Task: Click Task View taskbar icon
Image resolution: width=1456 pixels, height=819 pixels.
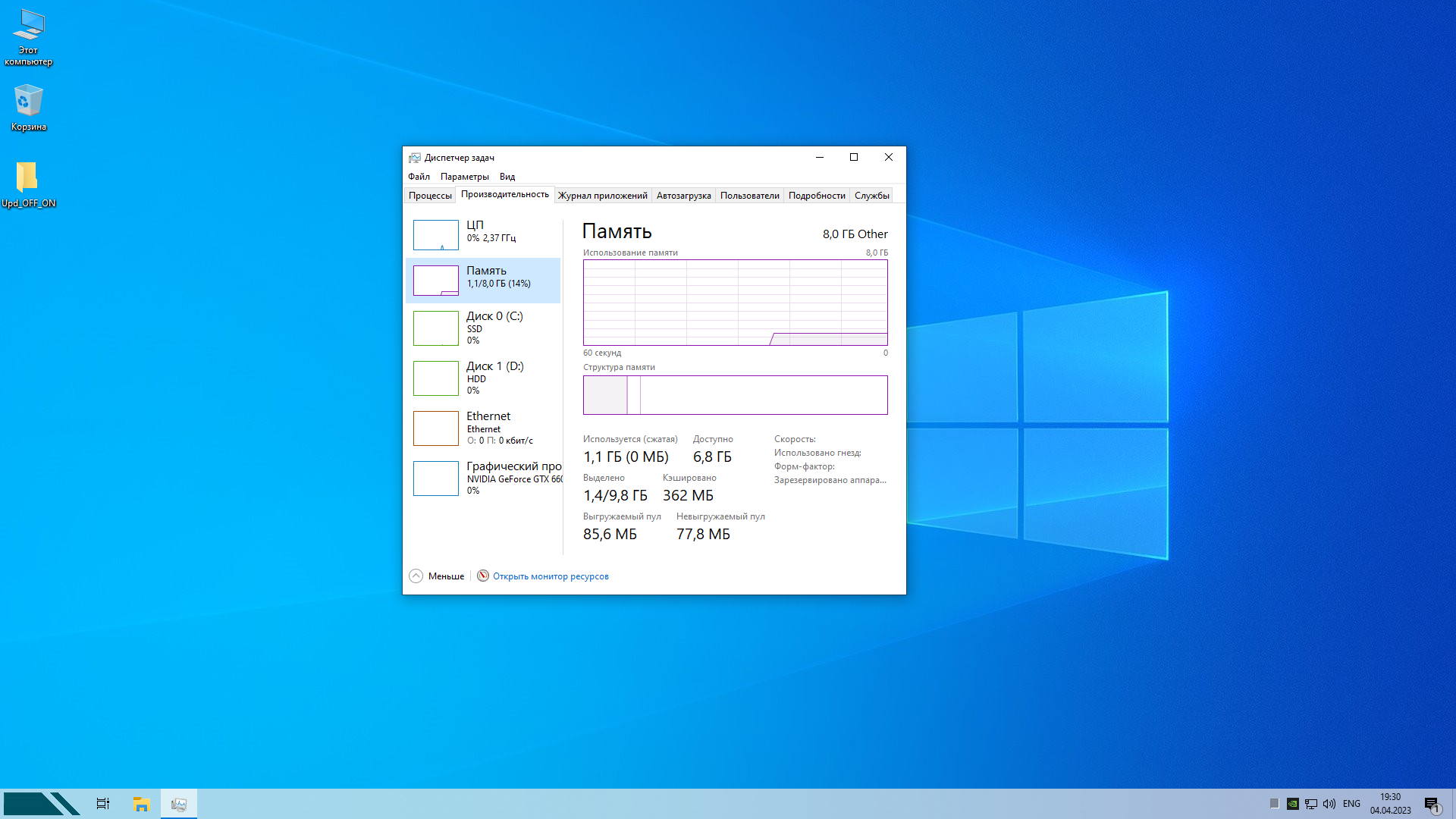Action: click(x=103, y=804)
